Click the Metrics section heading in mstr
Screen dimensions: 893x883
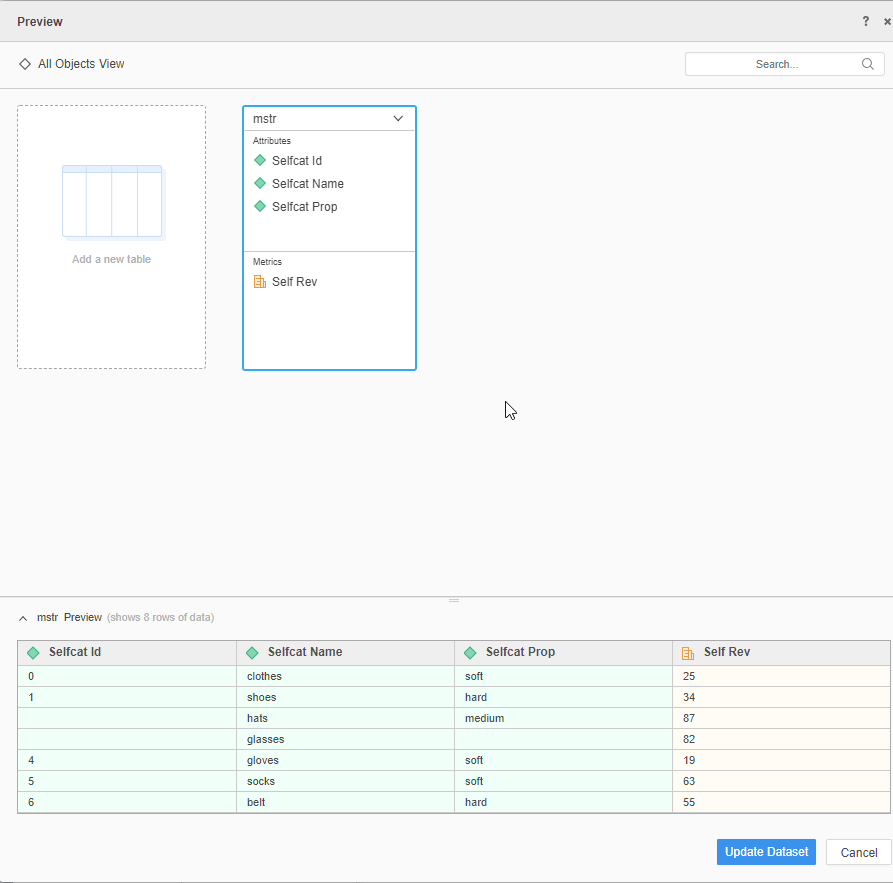point(267,261)
